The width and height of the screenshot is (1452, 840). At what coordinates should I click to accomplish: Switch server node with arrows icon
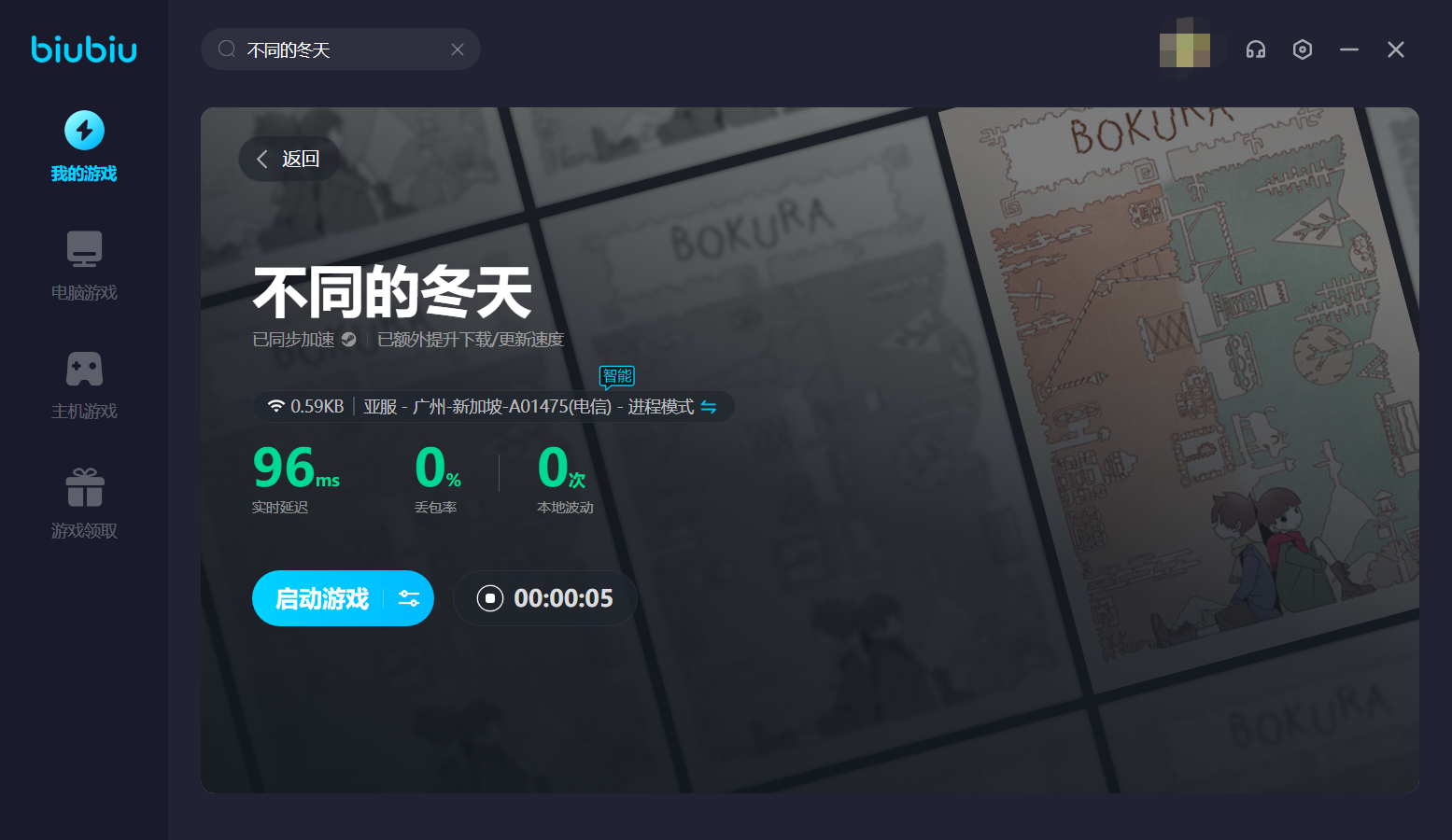point(709,407)
